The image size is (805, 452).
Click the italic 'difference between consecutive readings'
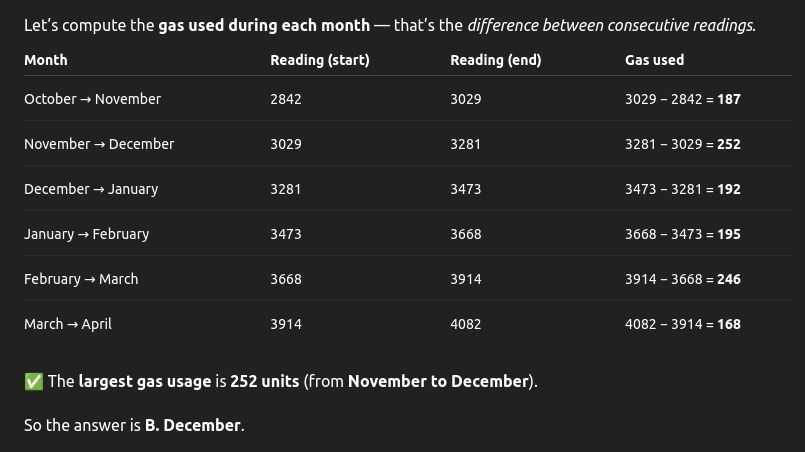pyautogui.click(x=611, y=25)
